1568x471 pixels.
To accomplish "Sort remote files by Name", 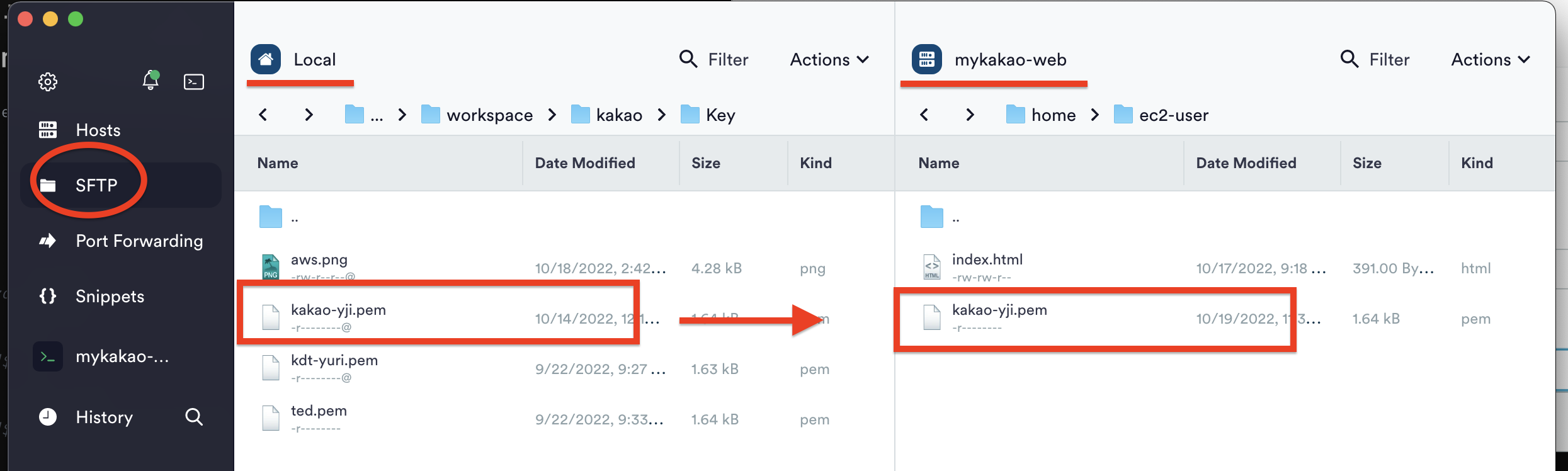I will [939, 163].
